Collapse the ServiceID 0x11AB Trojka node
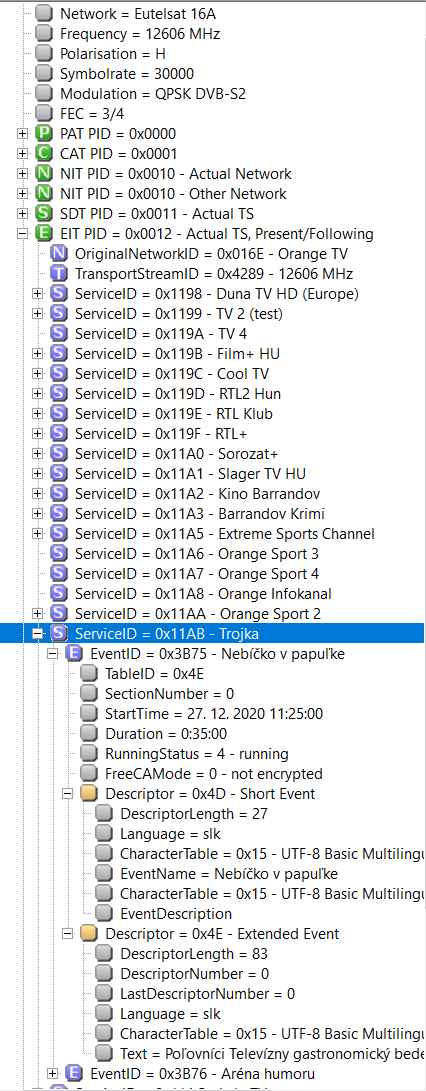Viewport: 426px width, 1091px height. tap(38, 634)
